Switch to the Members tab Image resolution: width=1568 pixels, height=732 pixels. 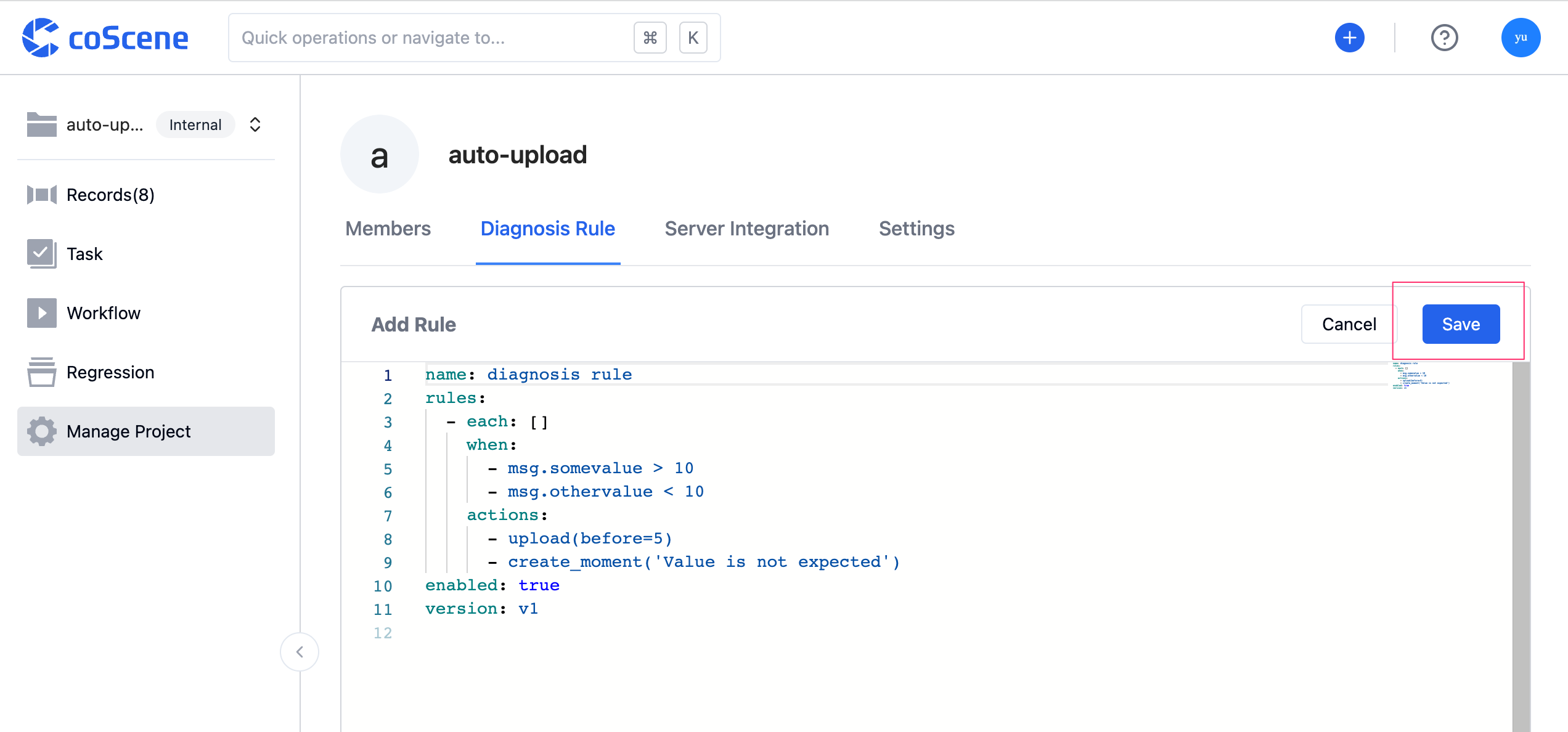[388, 229]
